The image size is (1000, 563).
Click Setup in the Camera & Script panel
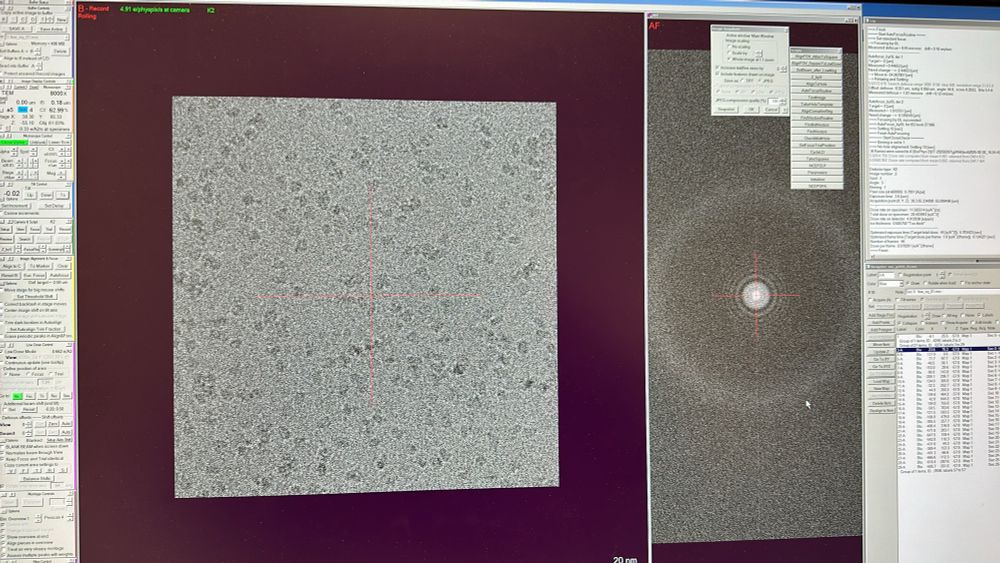click(x=5, y=230)
